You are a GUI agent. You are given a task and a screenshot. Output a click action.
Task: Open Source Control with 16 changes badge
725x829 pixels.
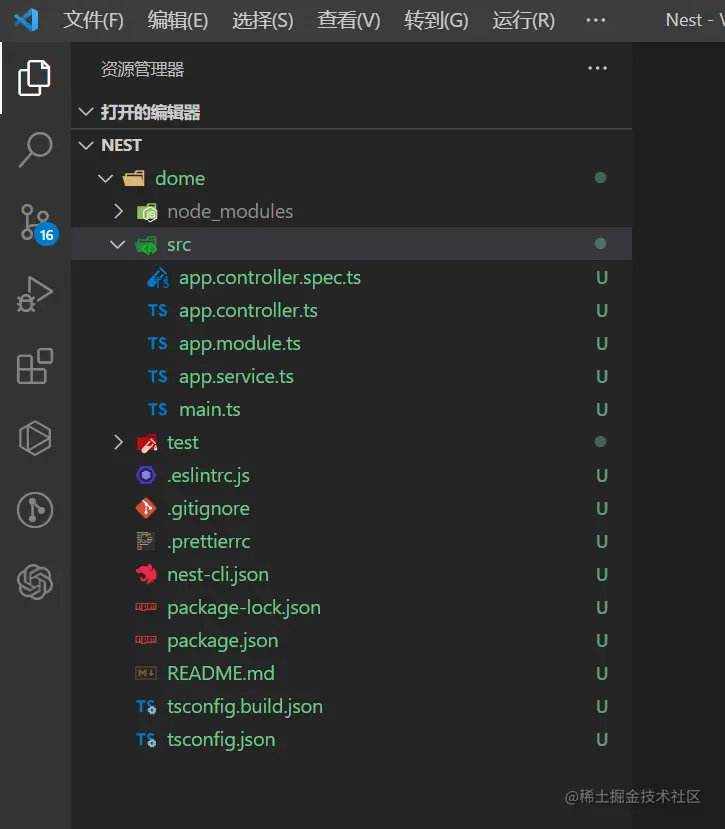coord(38,224)
